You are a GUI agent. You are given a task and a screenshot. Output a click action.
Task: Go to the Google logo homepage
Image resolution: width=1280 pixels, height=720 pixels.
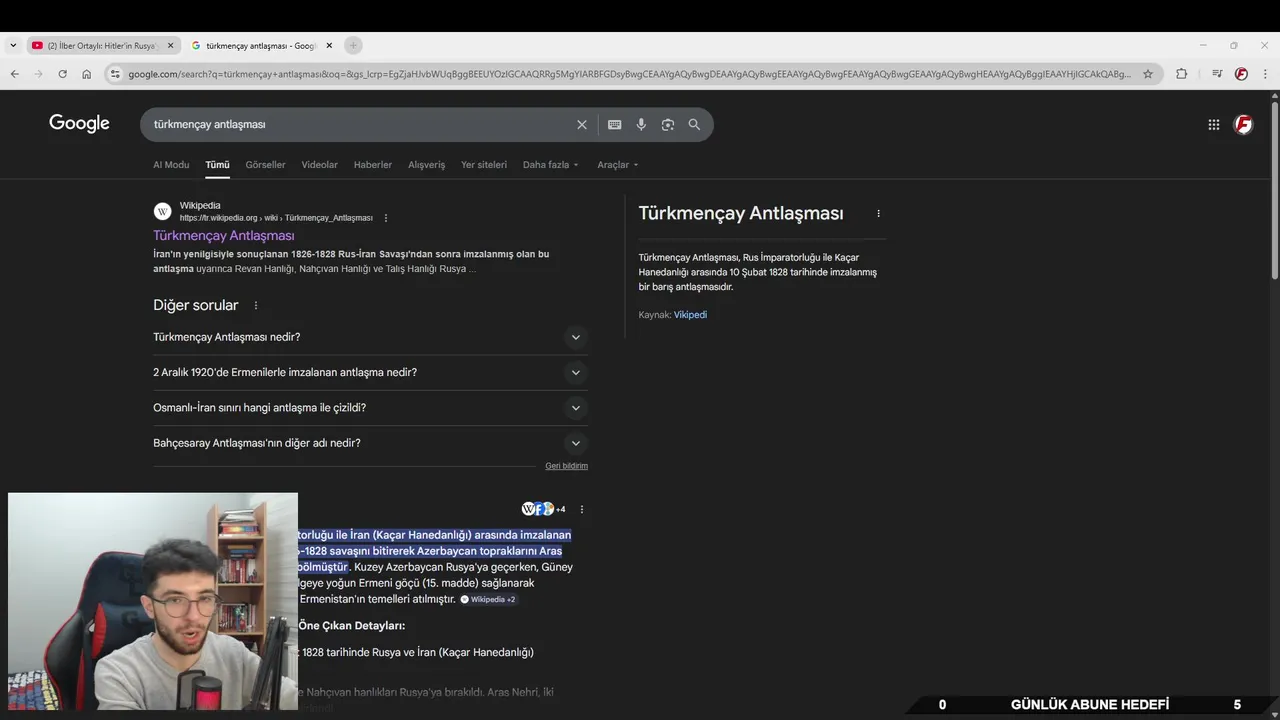[79, 124]
